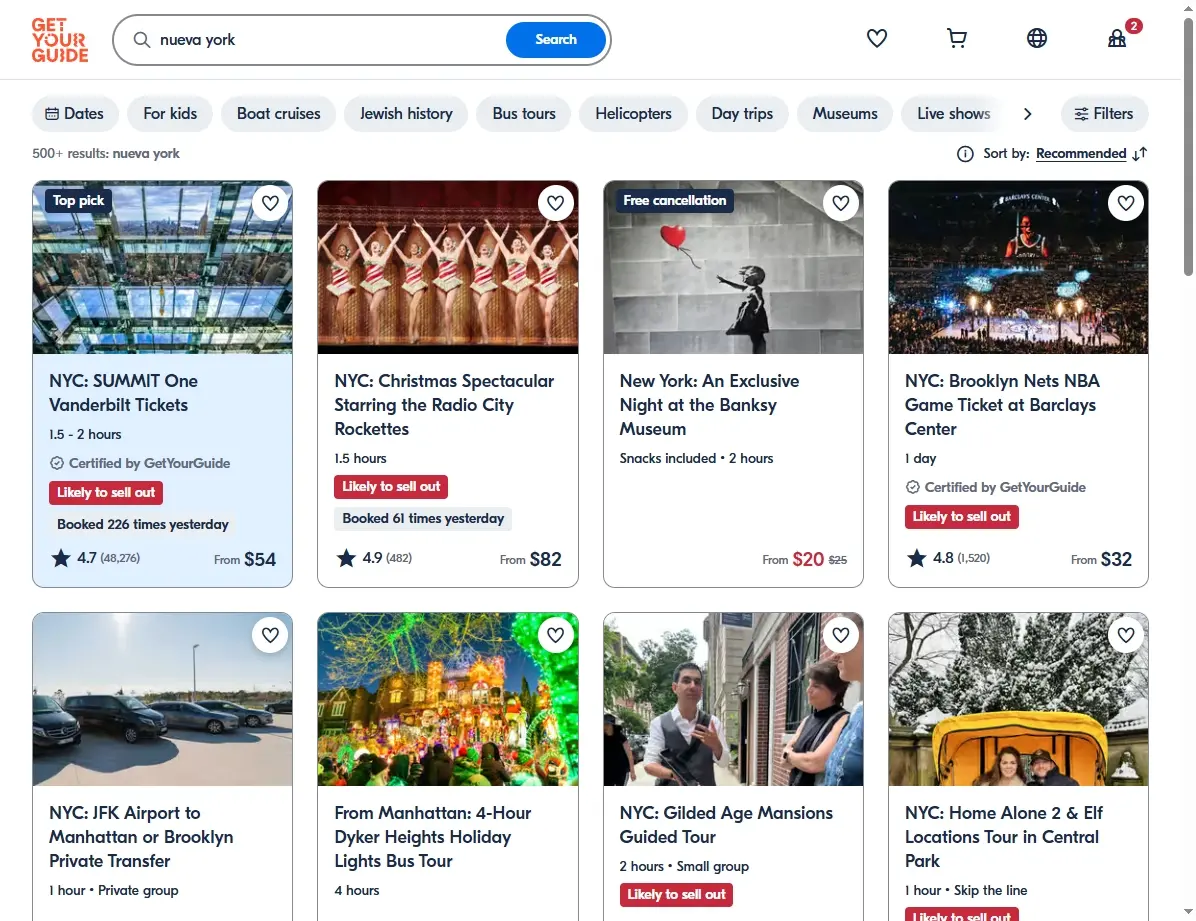
Task: Open language and currency globe icon
Action: coord(1037,38)
